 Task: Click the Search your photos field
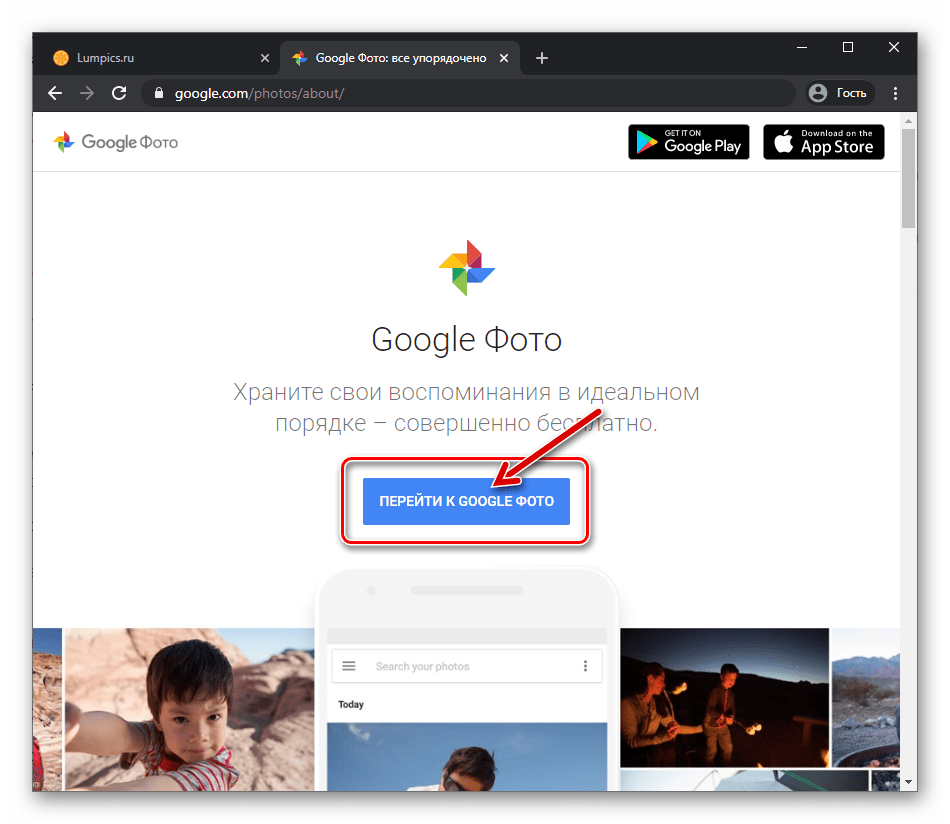tap(467, 666)
